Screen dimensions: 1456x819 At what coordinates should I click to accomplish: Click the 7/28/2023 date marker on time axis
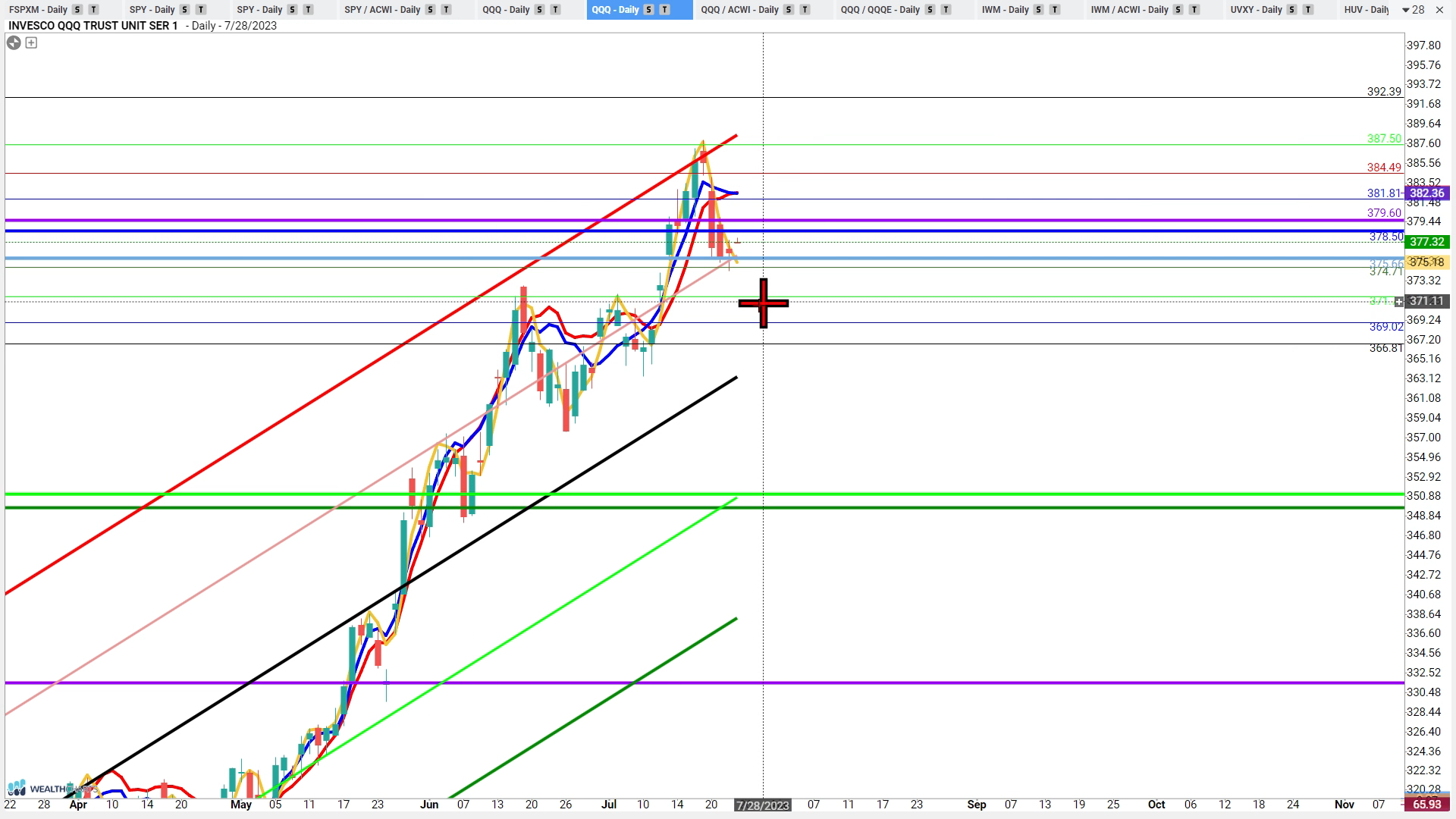click(763, 805)
